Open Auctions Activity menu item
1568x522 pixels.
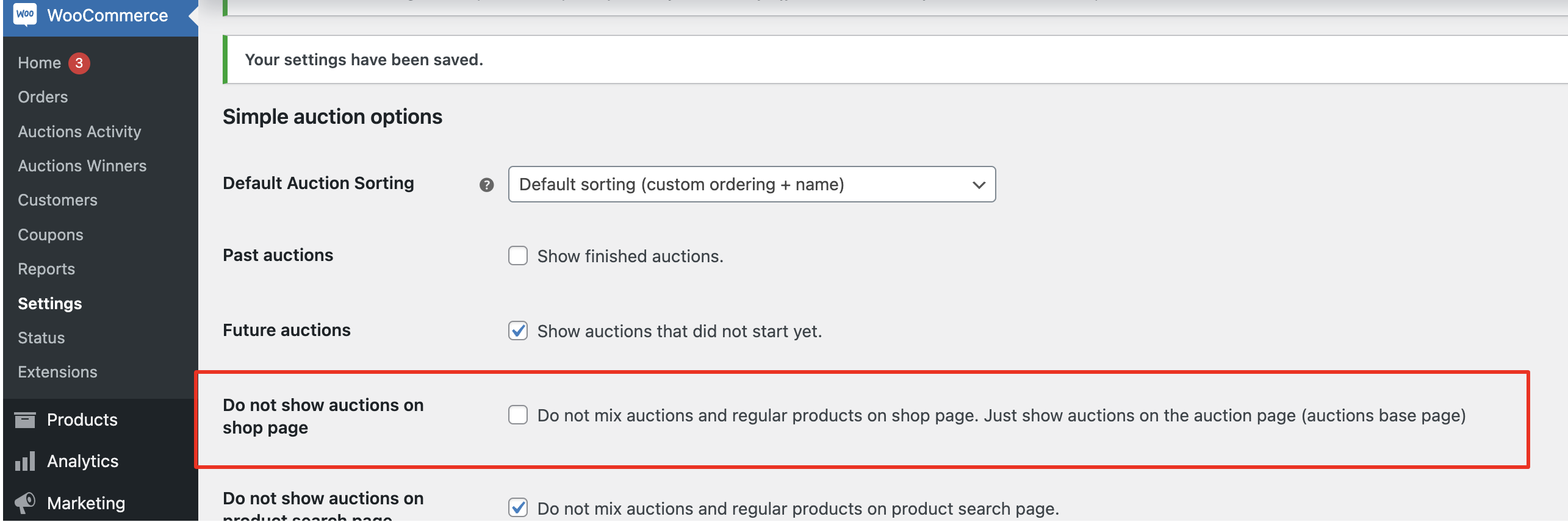coord(79,132)
